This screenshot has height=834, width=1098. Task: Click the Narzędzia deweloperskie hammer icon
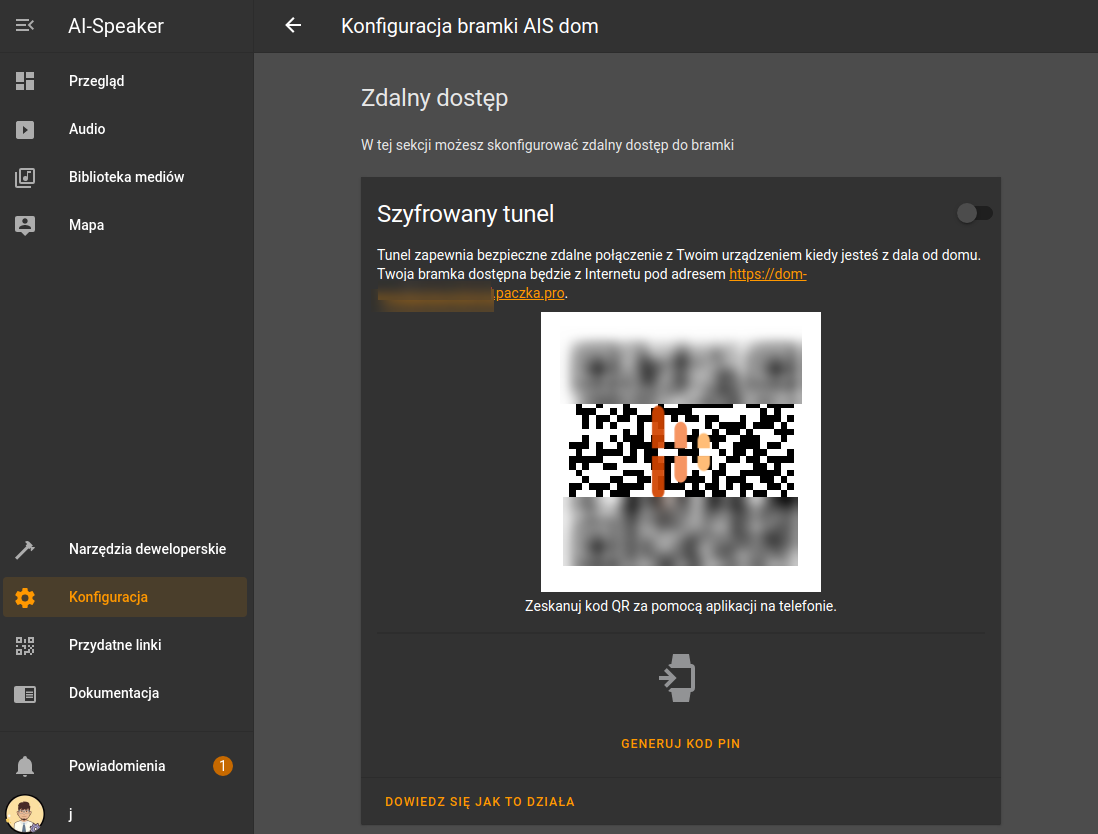pos(25,550)
